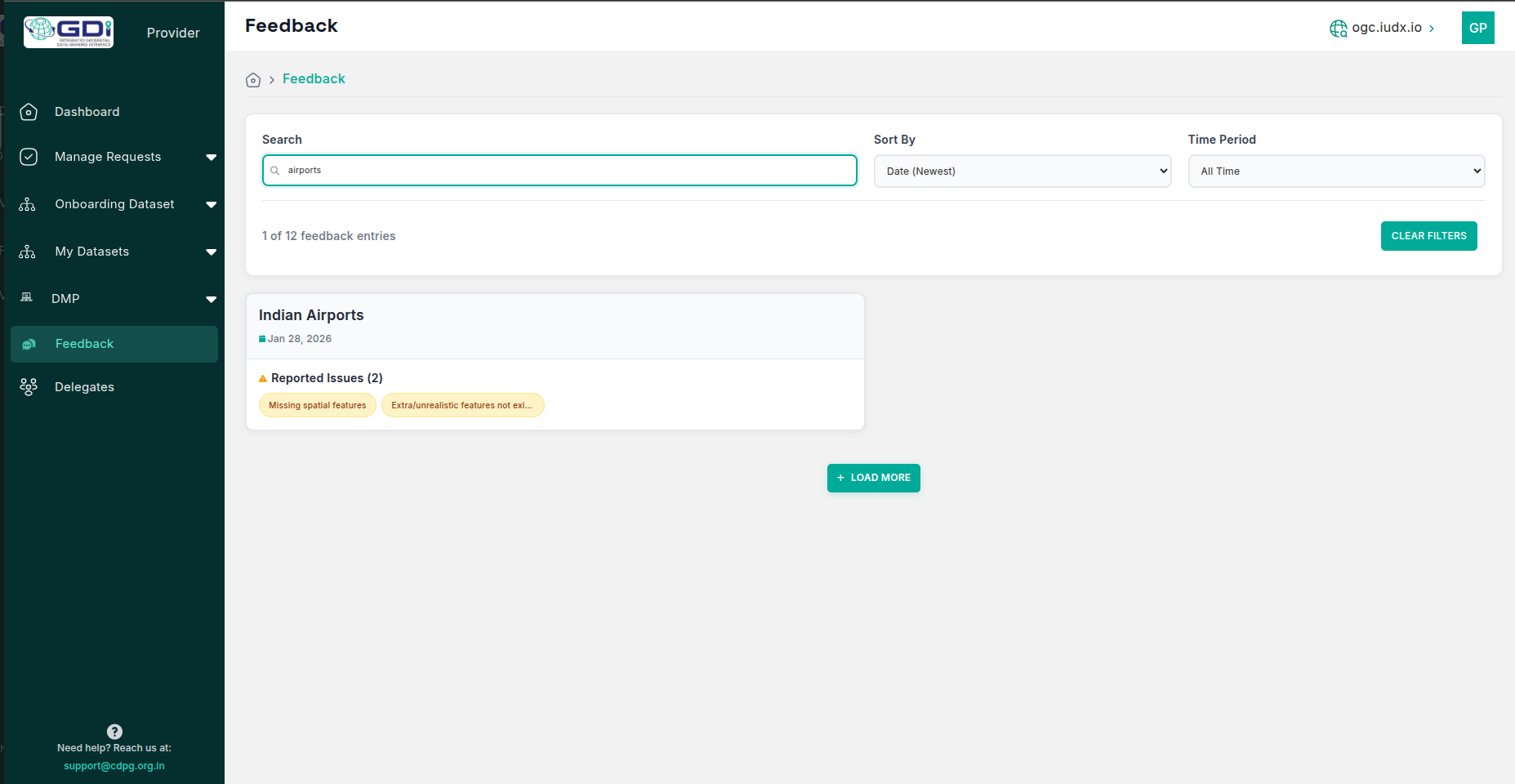Image resolution: width=1515 pixels, height=784 pixels.
Task: Open the GP user avatar menu
Action: (1477, 28)
